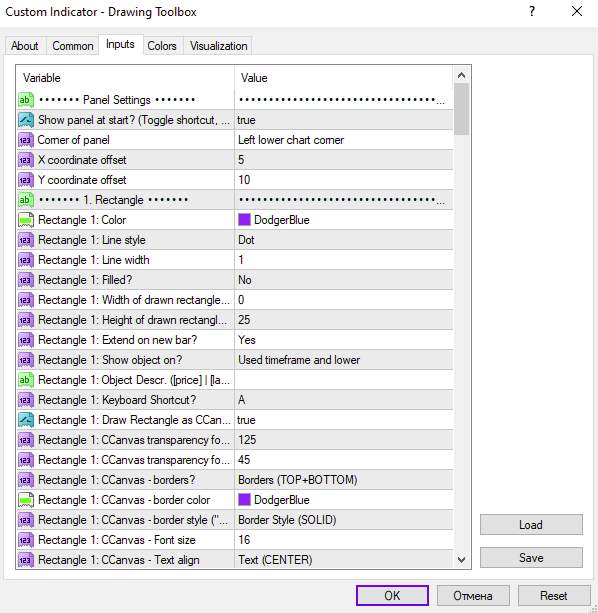Click the Load button
This screenshot has width=598, height=613.
531,525
